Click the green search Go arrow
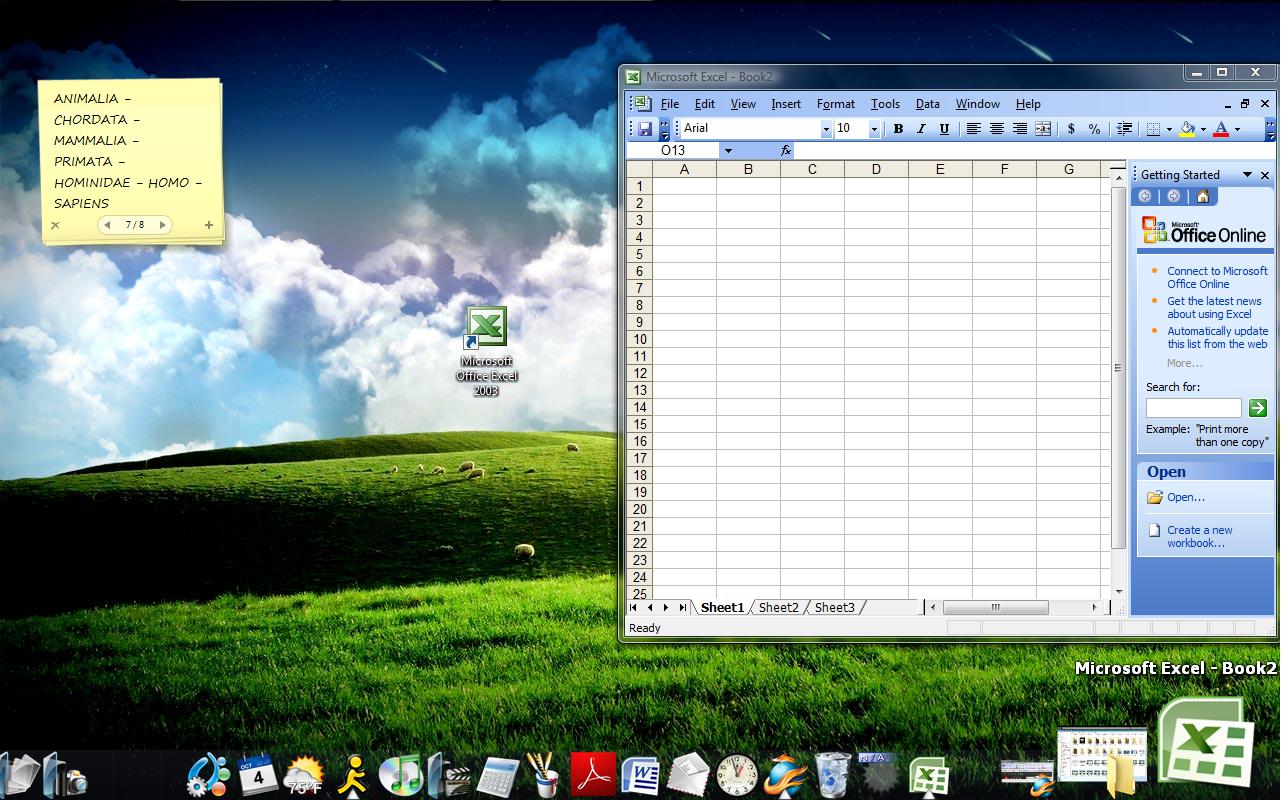Screen dimensions: 1282x800 coord(1258,408)
